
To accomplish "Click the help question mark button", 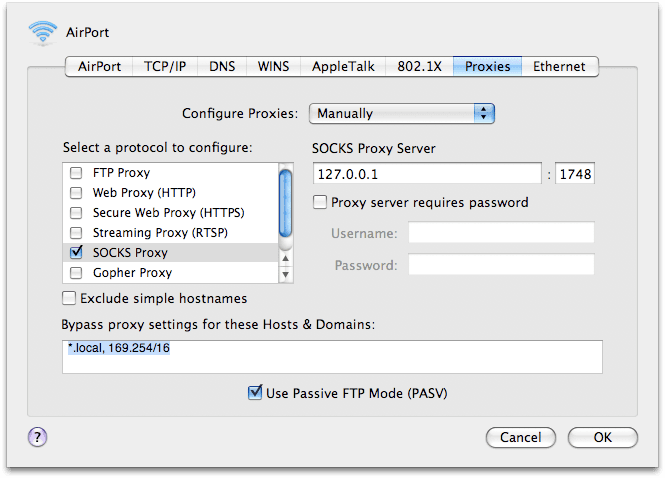I will [x=39, y=436].
